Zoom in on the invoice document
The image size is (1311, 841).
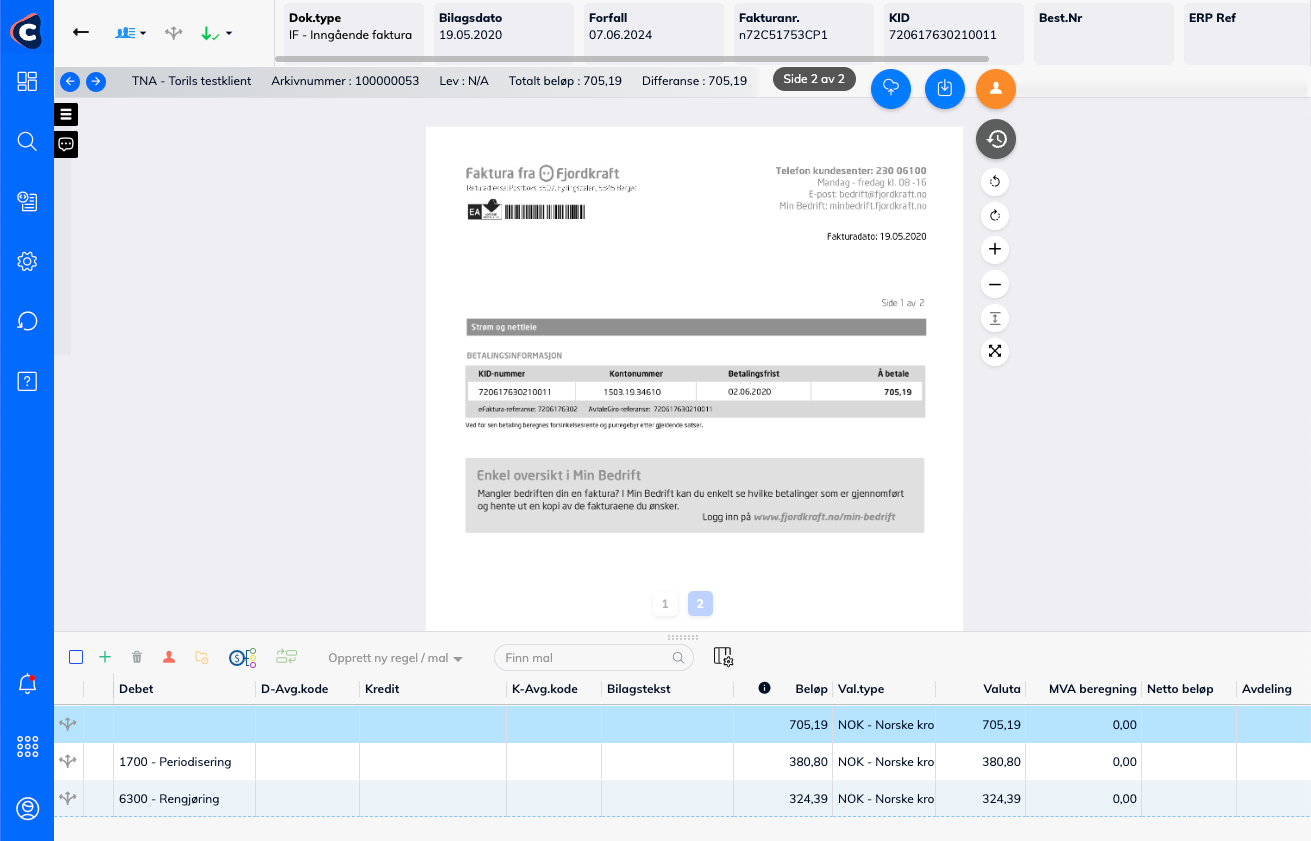[995, 249]
